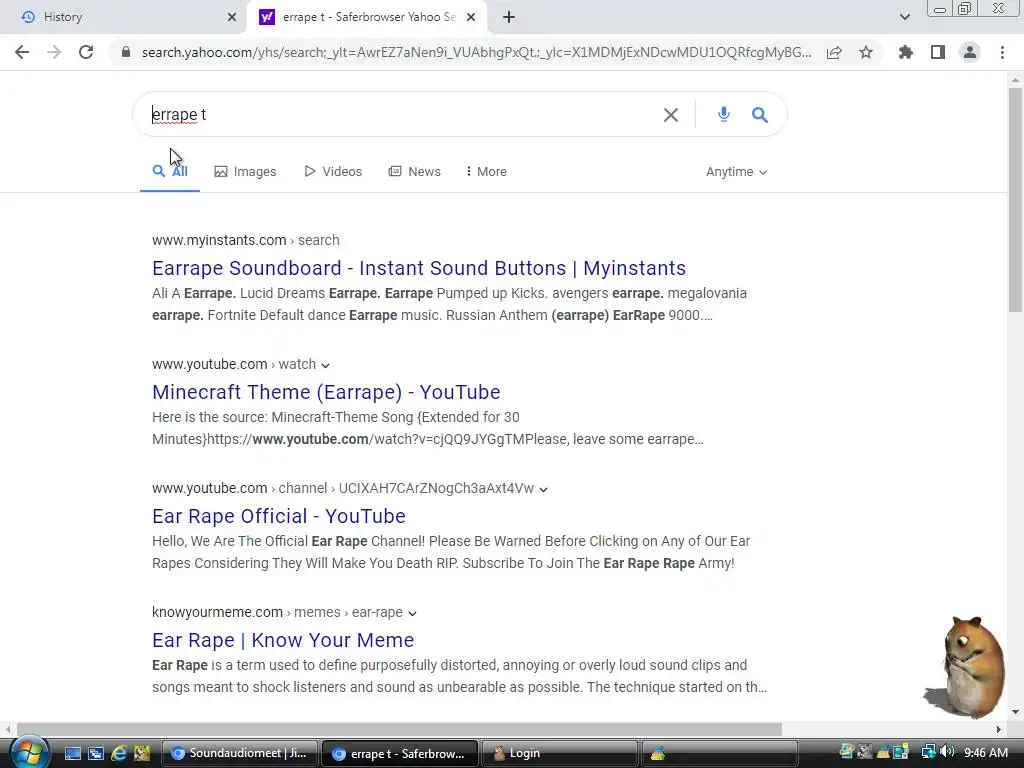The width and height of the screenshot is (1024, 768).
Task: Open the More filters menu
Action: point(487,171)
